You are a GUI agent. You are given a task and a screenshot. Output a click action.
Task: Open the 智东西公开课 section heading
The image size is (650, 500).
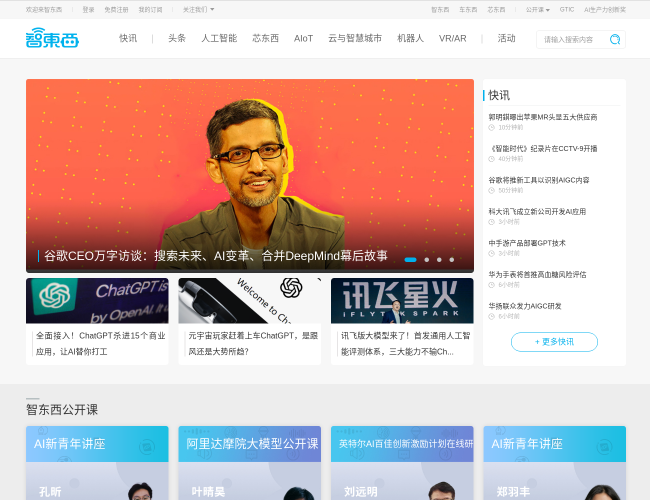point(62,410)
